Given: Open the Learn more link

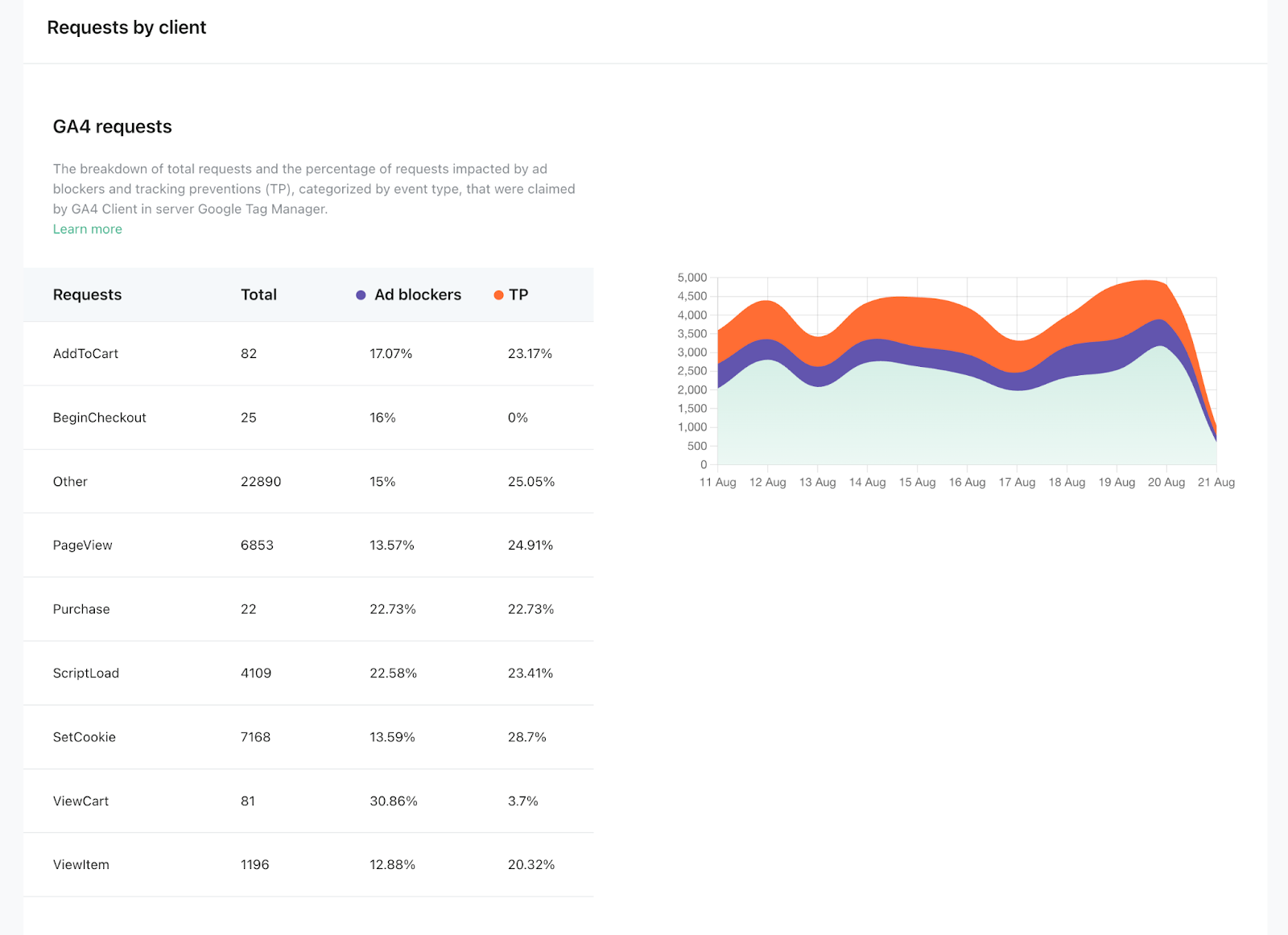Looking at the screenshot, I should (87, 229).
